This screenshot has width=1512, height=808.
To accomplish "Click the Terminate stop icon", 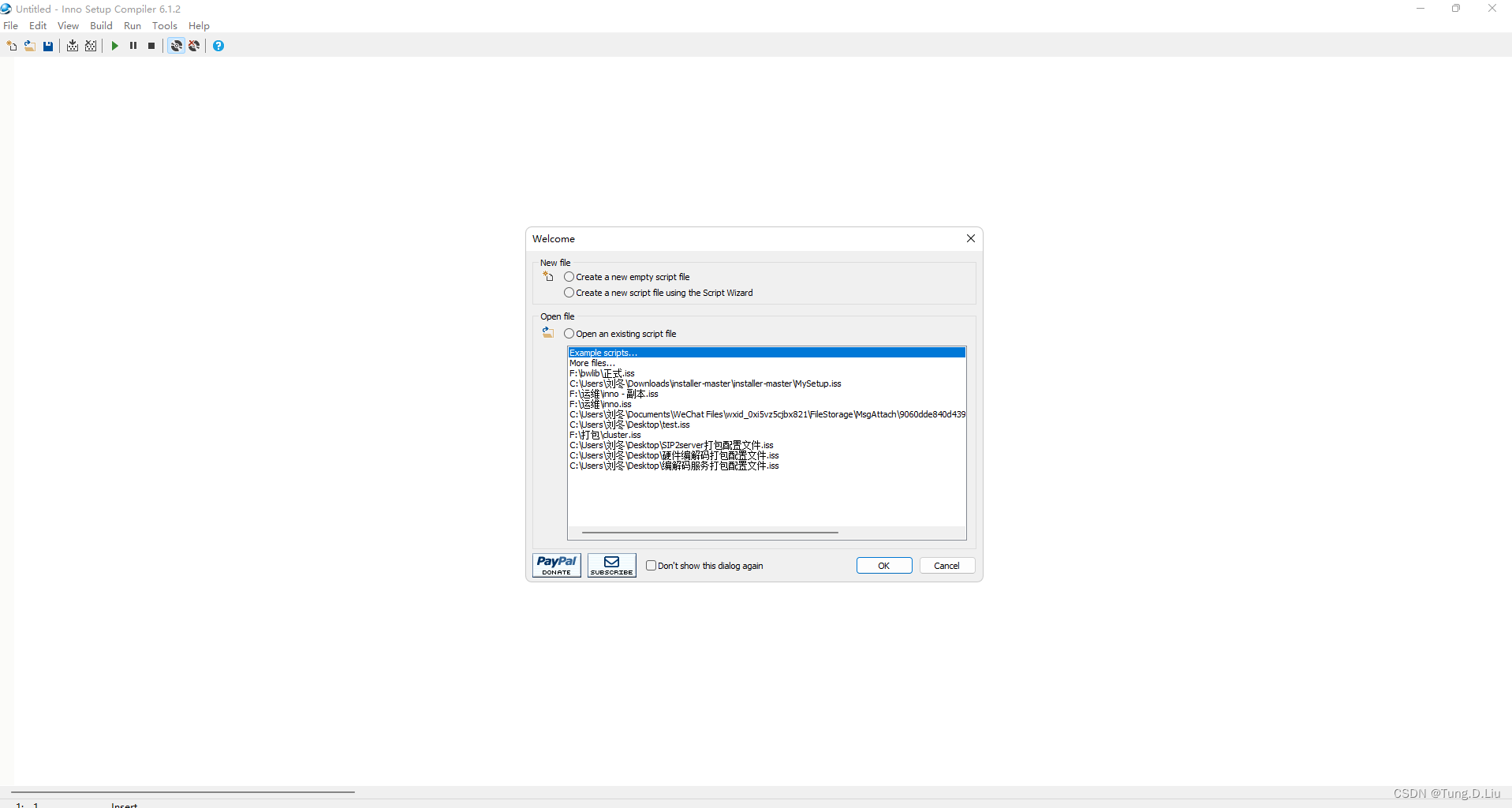I will coord(151,46).
